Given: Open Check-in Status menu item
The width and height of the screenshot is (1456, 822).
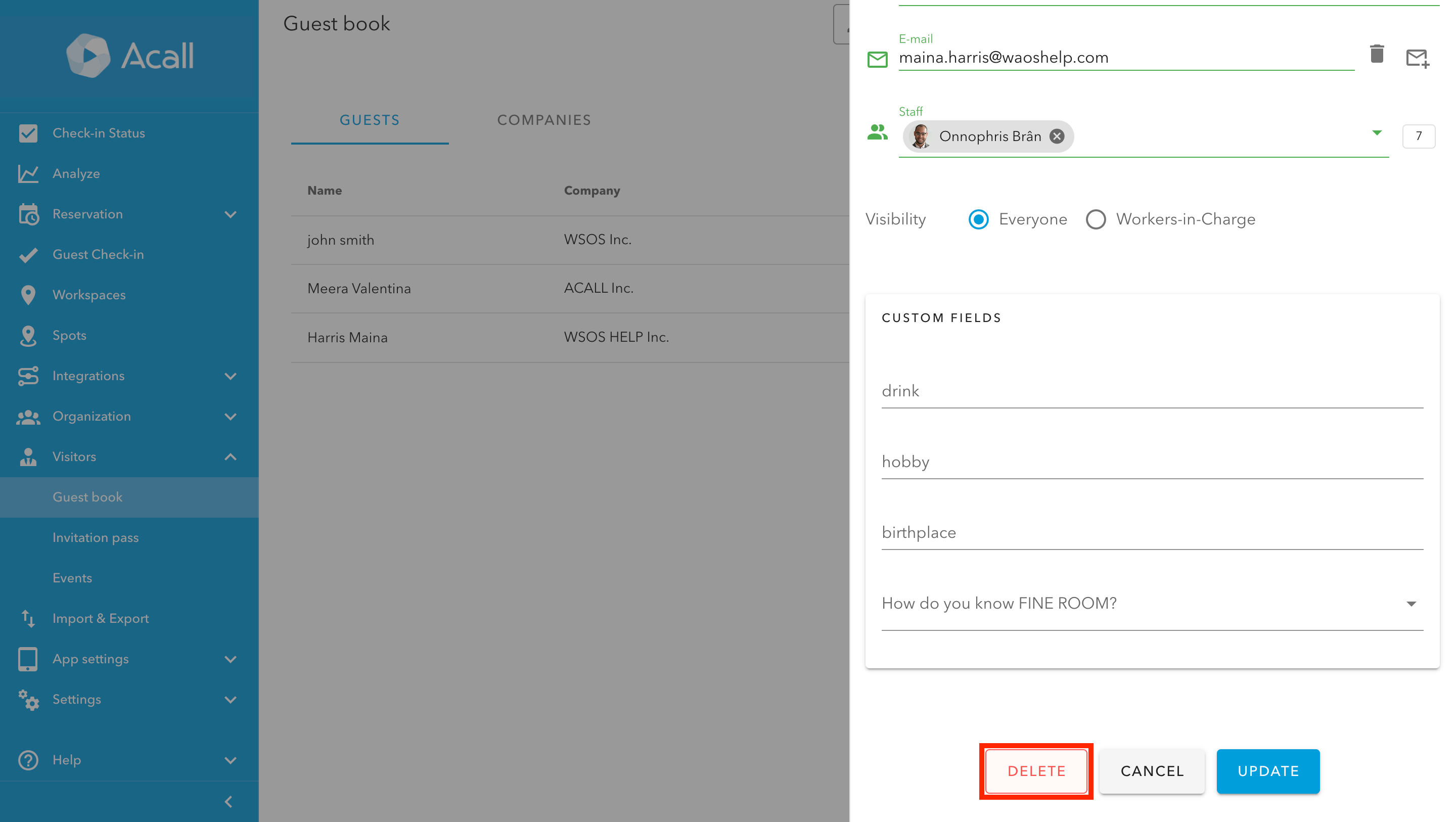Looking at the screenshot, I should point(129,133).
